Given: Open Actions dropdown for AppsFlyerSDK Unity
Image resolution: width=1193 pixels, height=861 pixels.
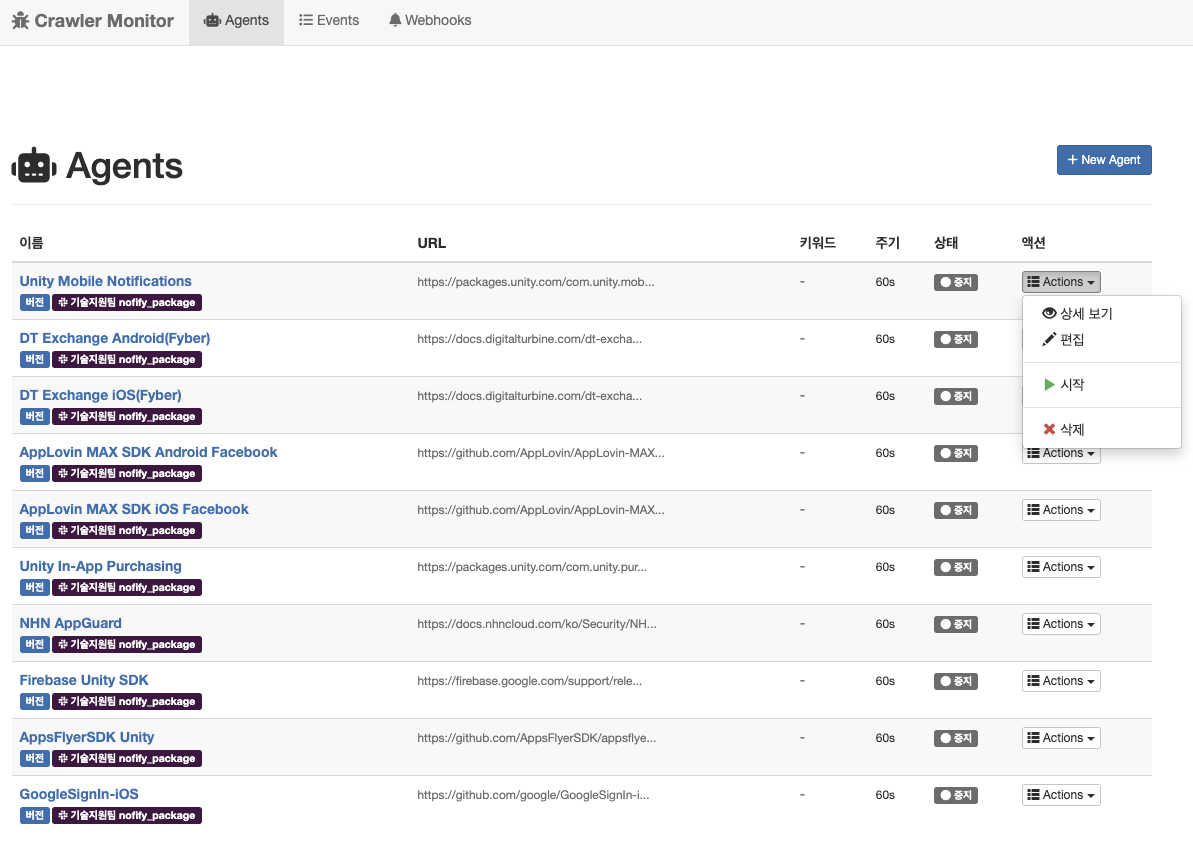Looking at the screenshot, I should coord(1061,738).
